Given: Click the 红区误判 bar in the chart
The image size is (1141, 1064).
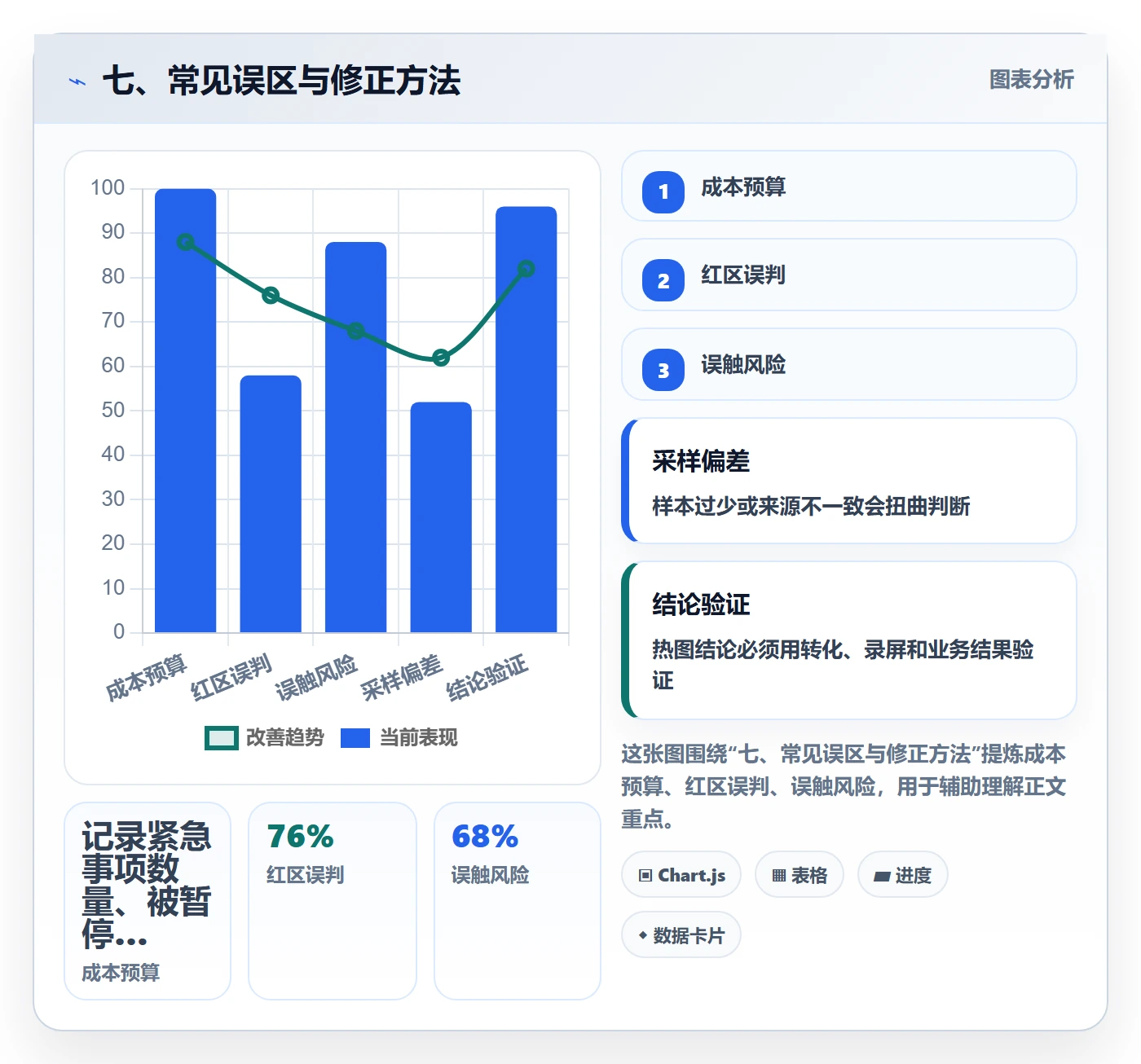Looking at the screenshot, I should coord(271,503).
